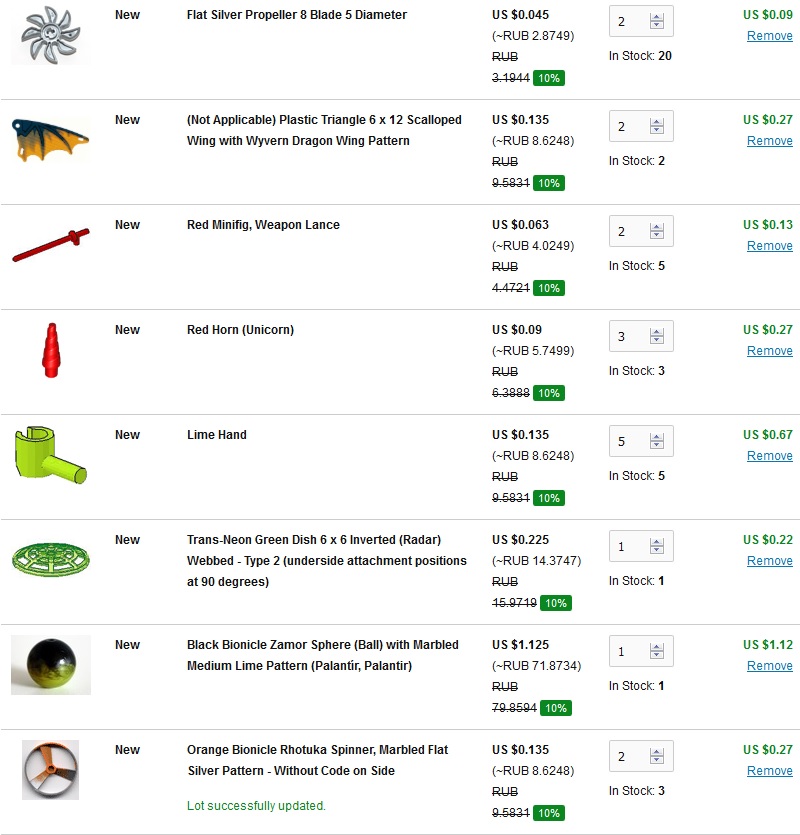
Task: Remove Black Bionicle Zamor Sphere from cart
Action: (x=769, y=666)
